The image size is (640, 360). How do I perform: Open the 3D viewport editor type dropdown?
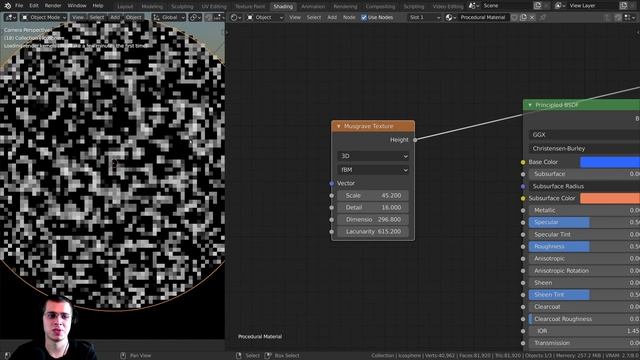coord(10,18)
